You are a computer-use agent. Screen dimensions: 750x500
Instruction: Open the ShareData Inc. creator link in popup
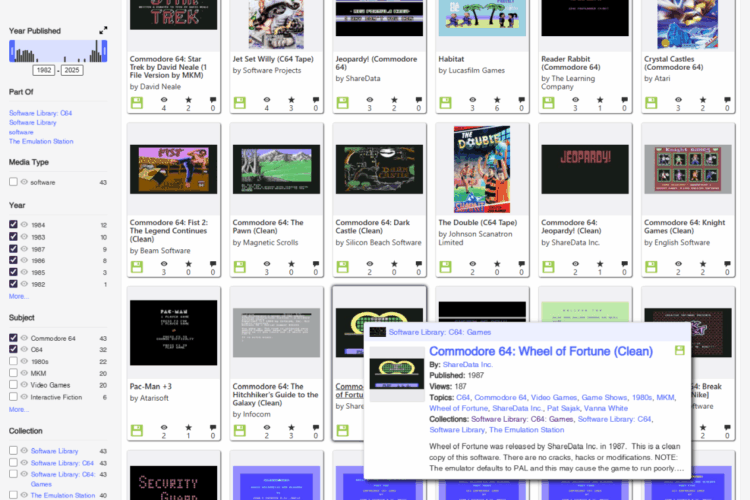pyautogui.click(x=467, y=365)
